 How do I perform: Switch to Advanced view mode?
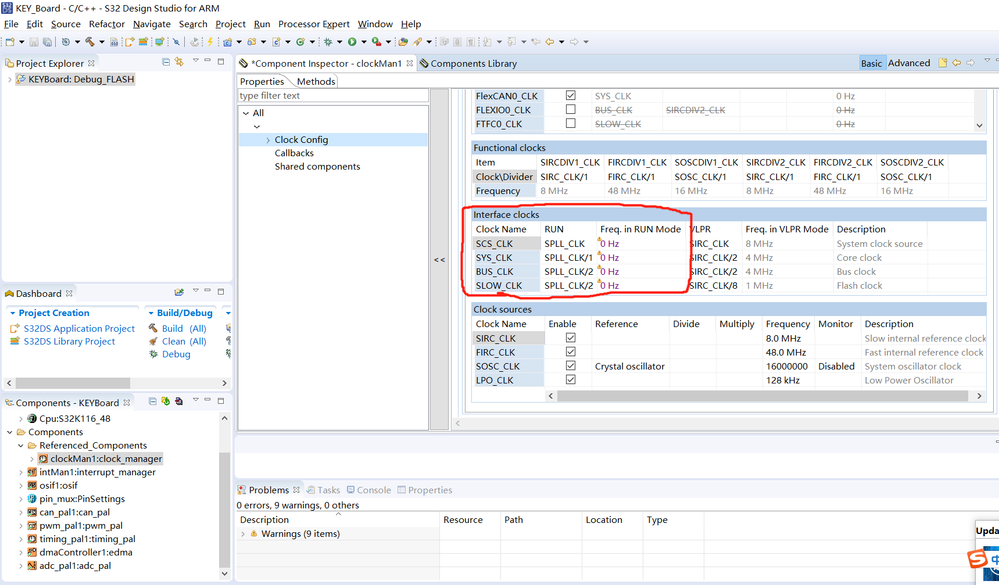pos(909,63)
